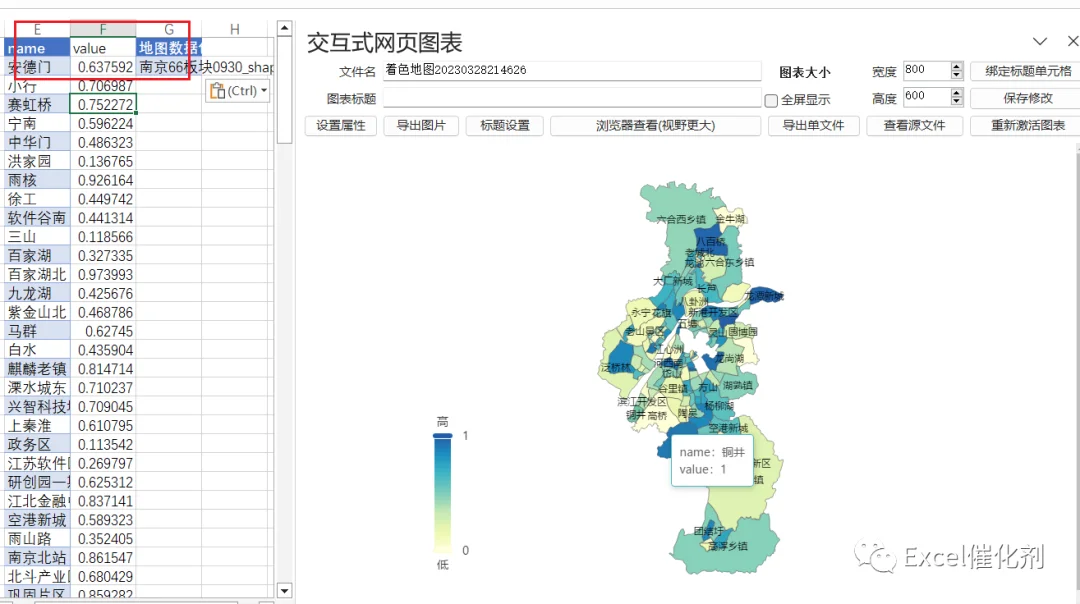The height and width of the screenshot is (604, 1080).
Task: Click the 导出单文件 button
Action: (x=813, y=125)
